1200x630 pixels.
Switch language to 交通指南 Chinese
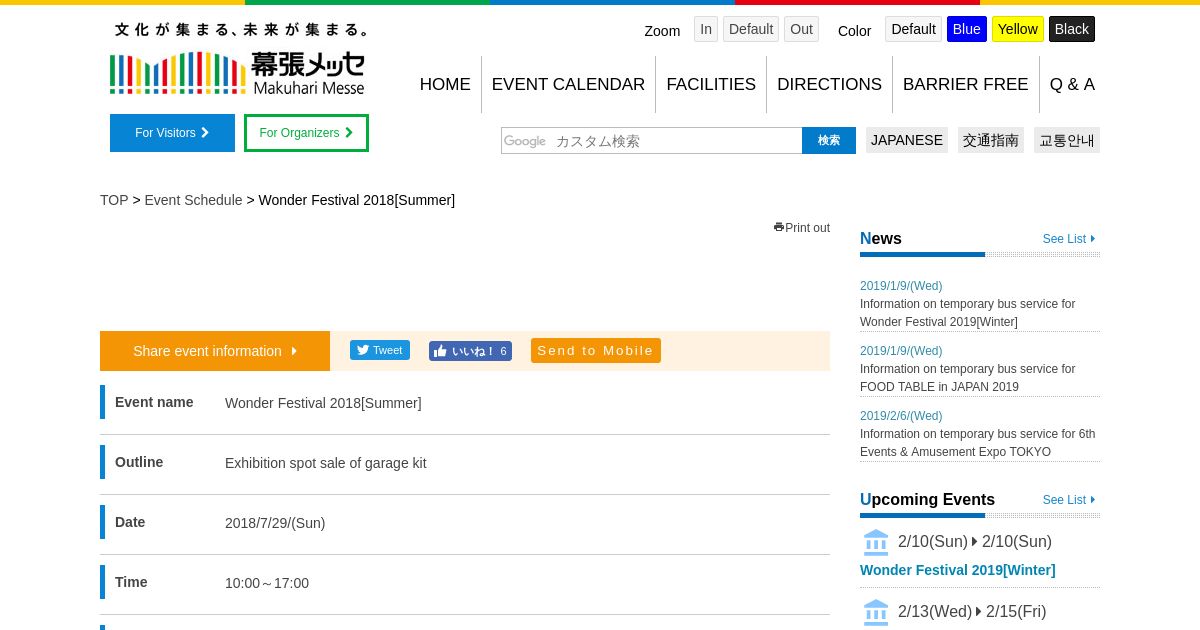pyautogui.click(x=991, y=140)
